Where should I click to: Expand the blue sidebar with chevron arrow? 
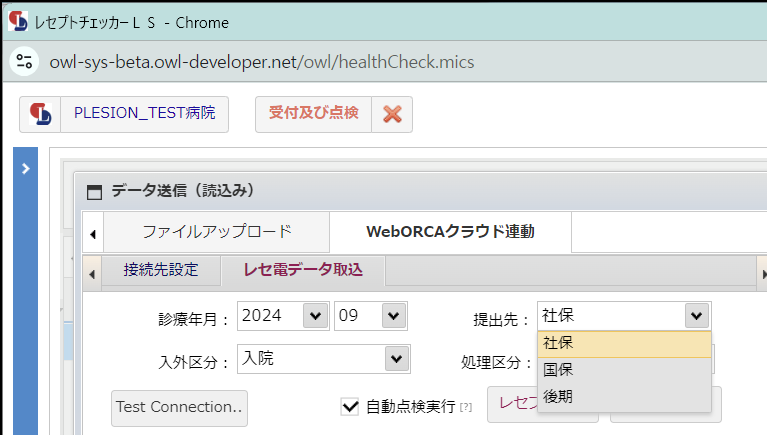point(25,169)
